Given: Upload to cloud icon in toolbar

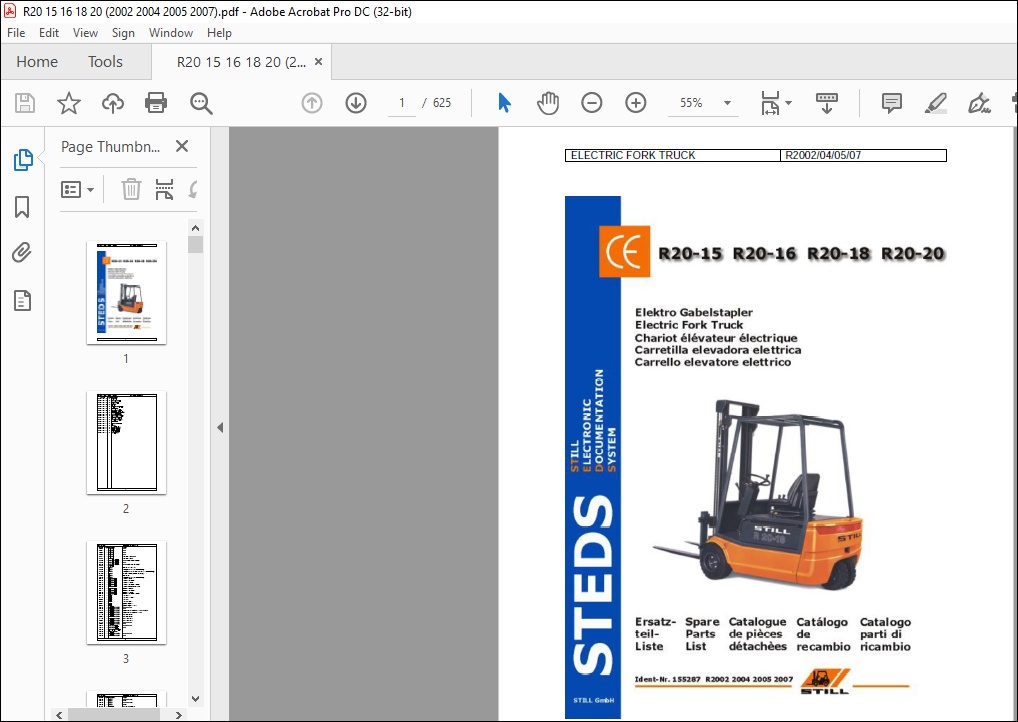Looking at the screenshot, I should pos(113,103).
